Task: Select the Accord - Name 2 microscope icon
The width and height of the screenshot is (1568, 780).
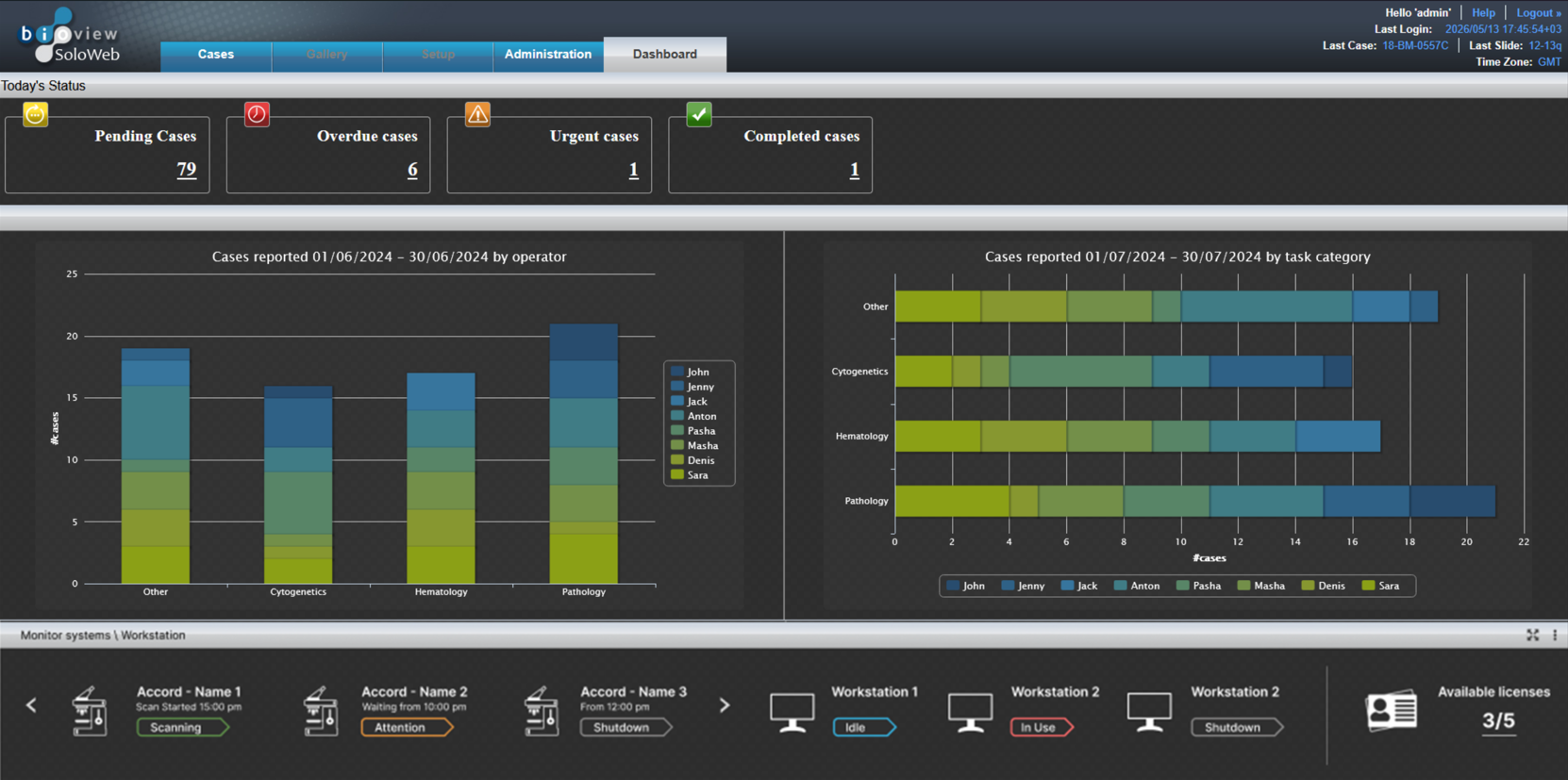Action: 321,711
